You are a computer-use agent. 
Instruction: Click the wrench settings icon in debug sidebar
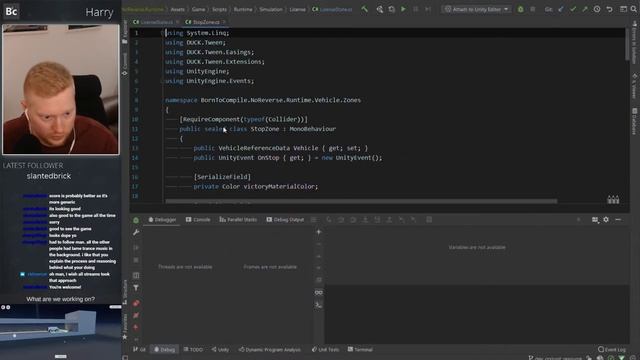[136, 232]
